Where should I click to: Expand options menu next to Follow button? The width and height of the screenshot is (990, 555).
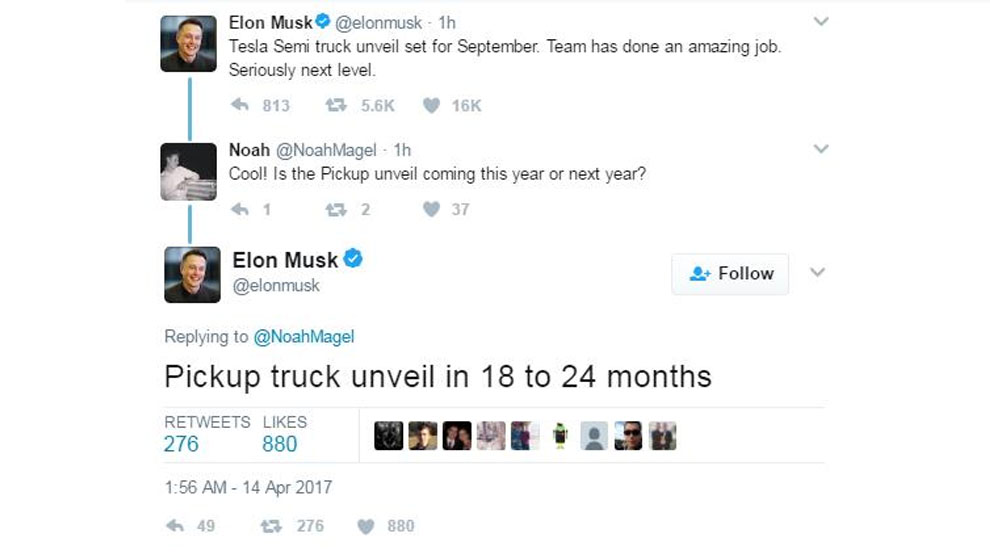click(x=817, y=272)
